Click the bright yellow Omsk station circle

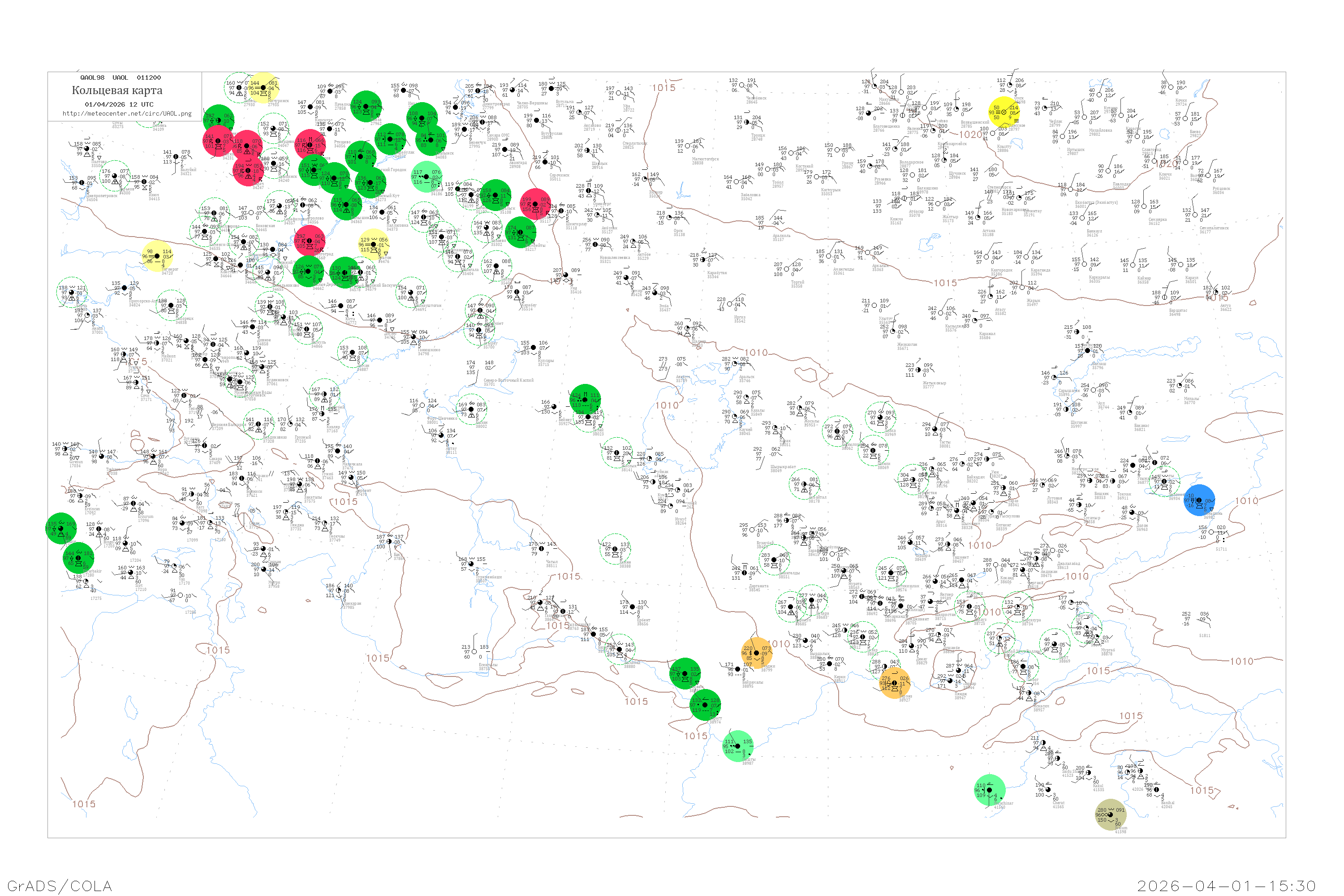tap(1004, 112)
